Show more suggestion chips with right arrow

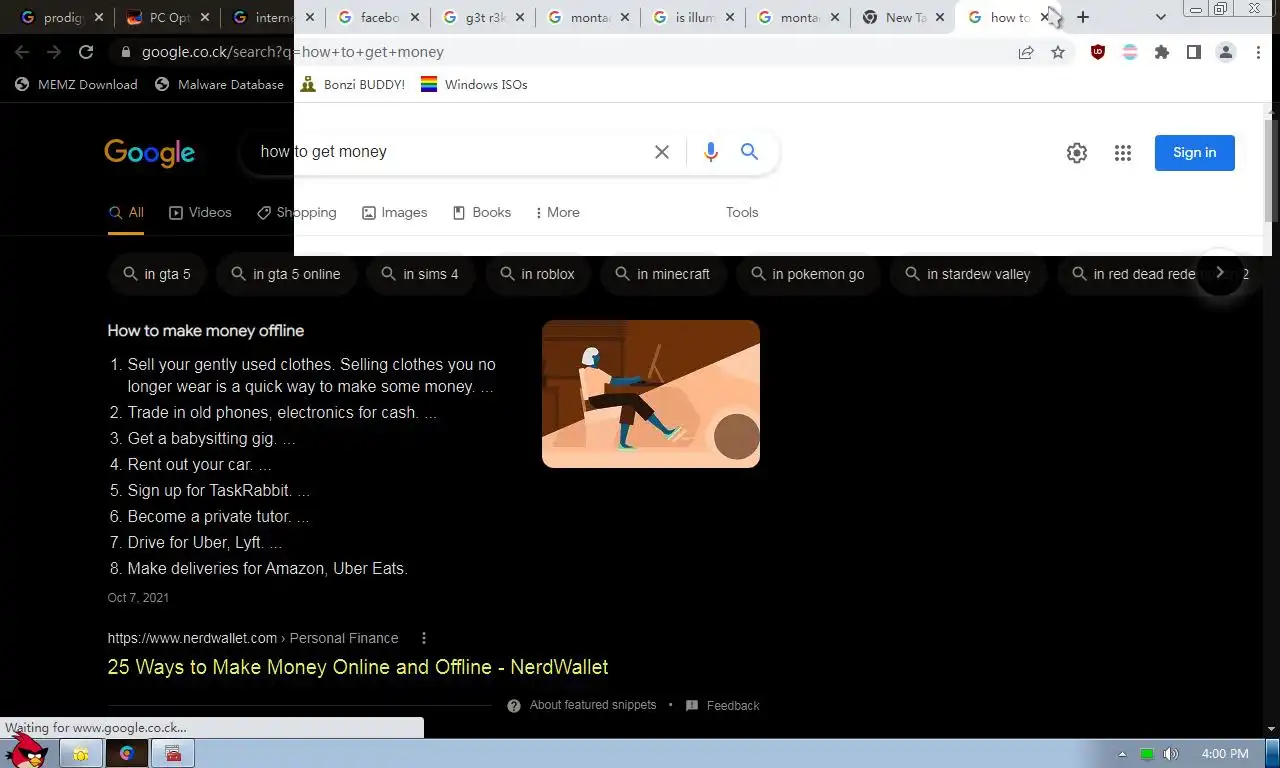click(1219, 273)
